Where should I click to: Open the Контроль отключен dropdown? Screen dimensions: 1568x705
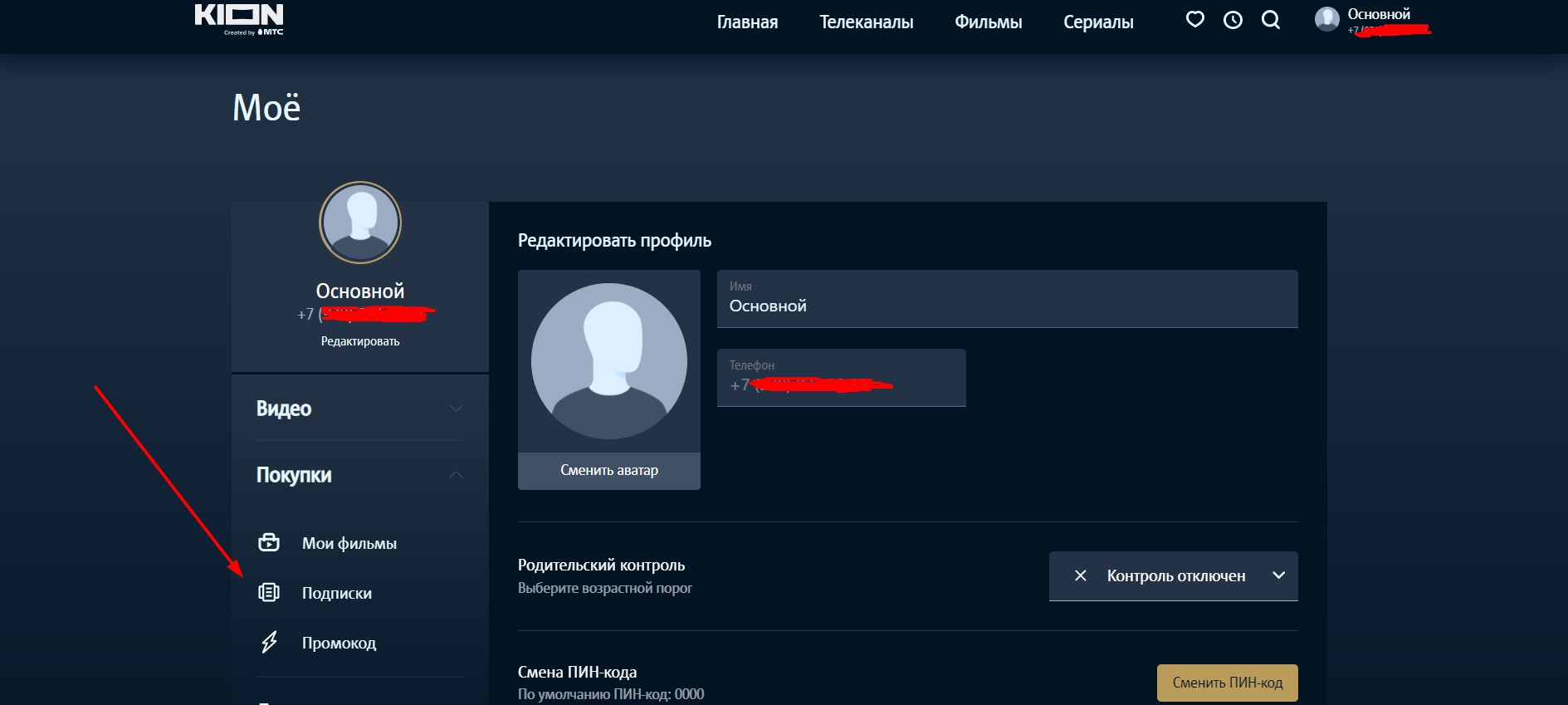click(1173, 576)
